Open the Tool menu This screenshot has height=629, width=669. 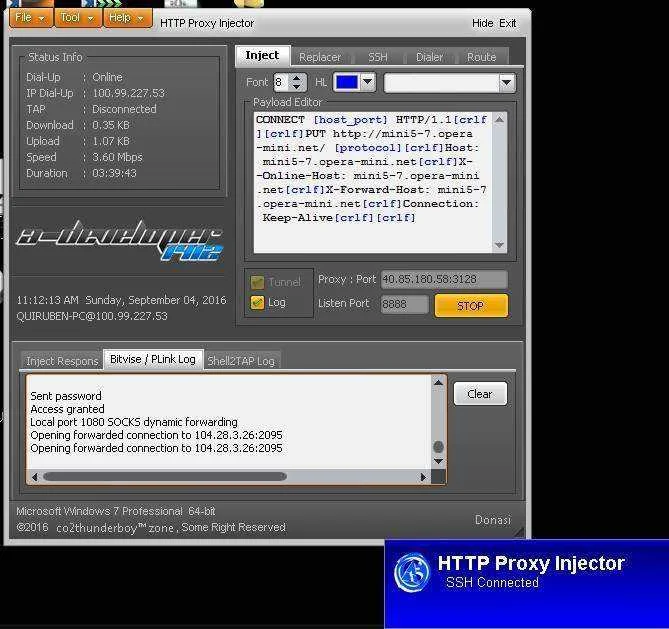pos(78,18)
